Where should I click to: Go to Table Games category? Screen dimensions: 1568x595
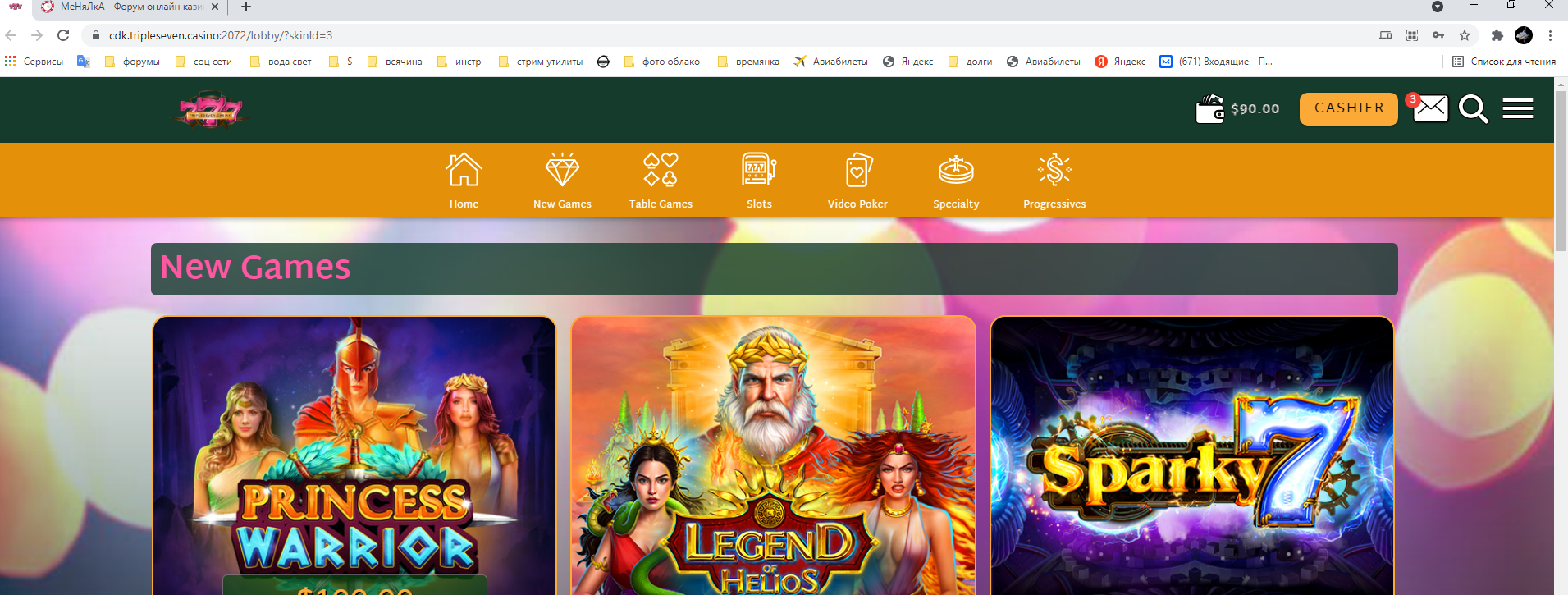661,181
